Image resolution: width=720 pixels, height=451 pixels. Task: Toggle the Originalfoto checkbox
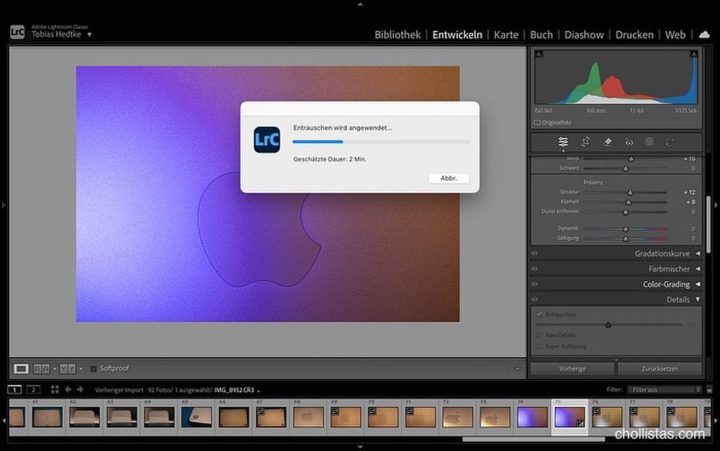pos(537,123)
